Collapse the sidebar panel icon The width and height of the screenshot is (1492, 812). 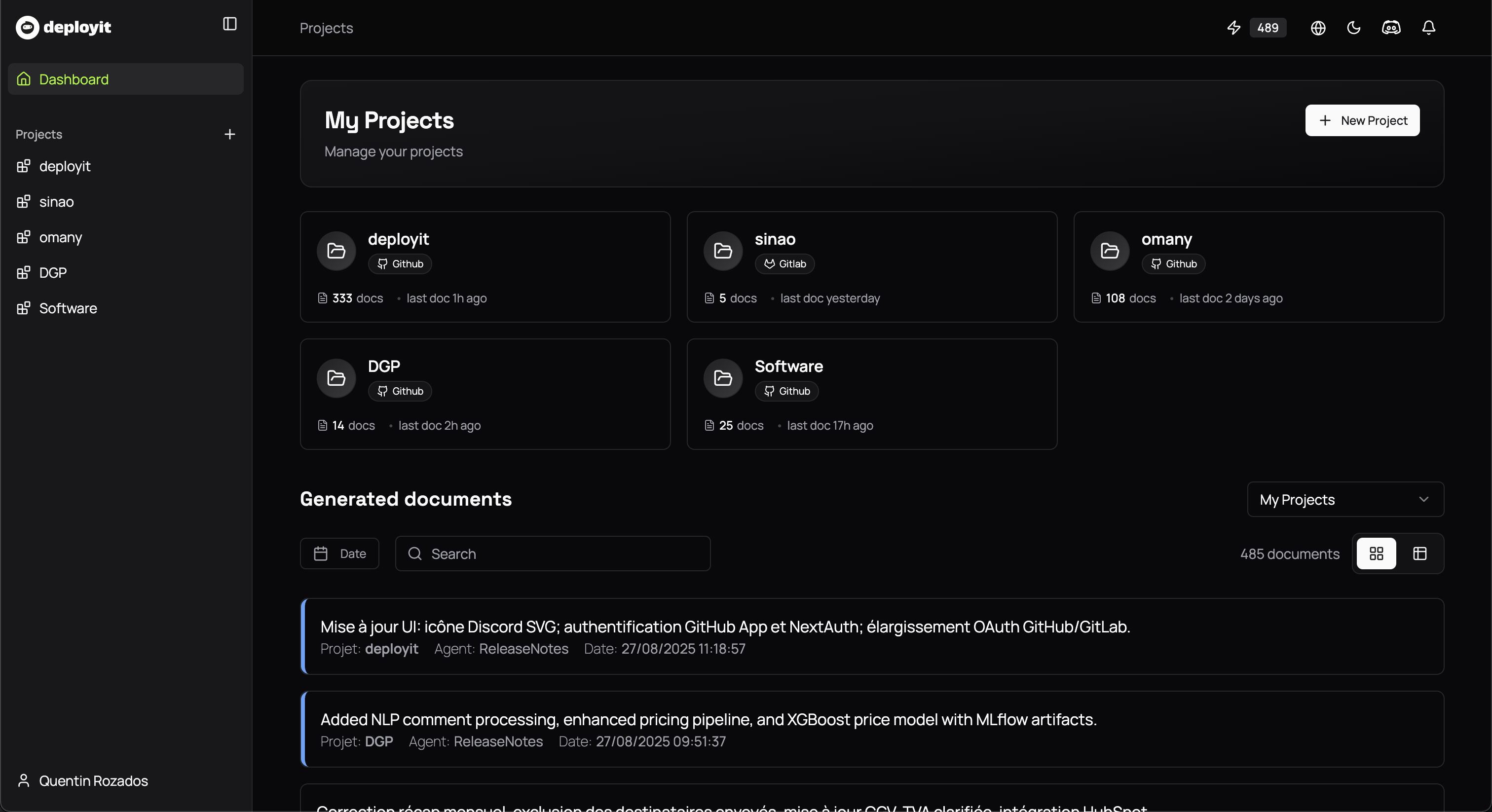tap(230, 24)
